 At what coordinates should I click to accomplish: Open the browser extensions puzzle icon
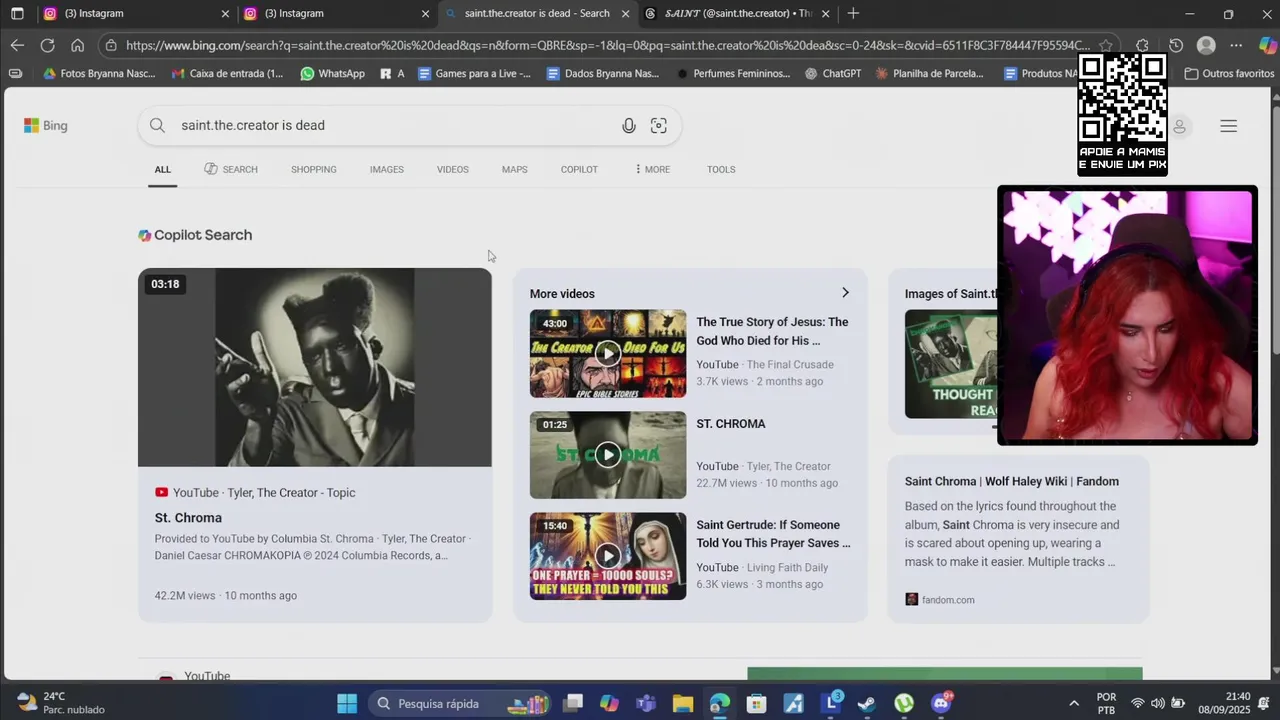pos(1142,45)
